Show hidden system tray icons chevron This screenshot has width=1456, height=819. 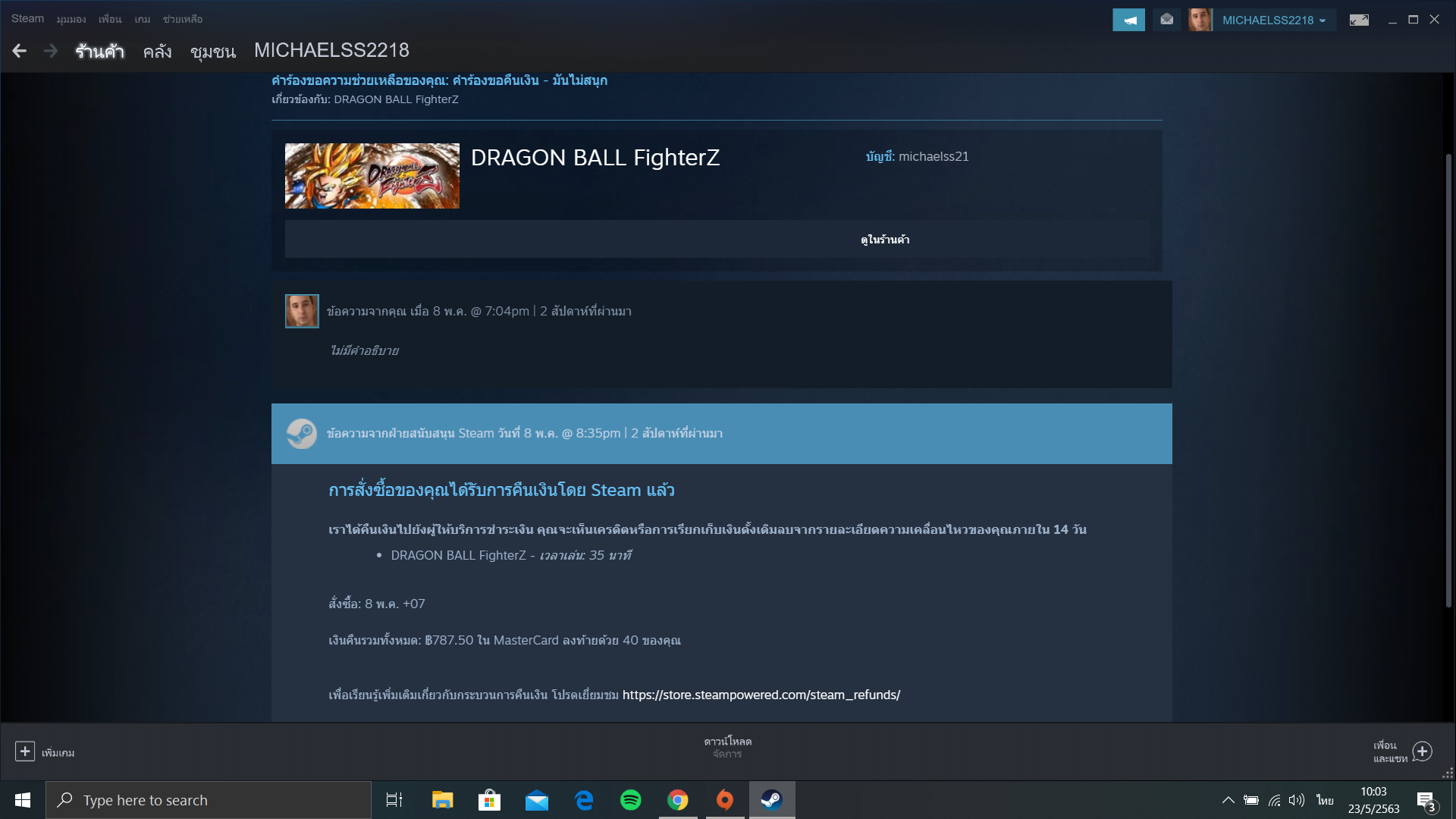pos(1228,800)
